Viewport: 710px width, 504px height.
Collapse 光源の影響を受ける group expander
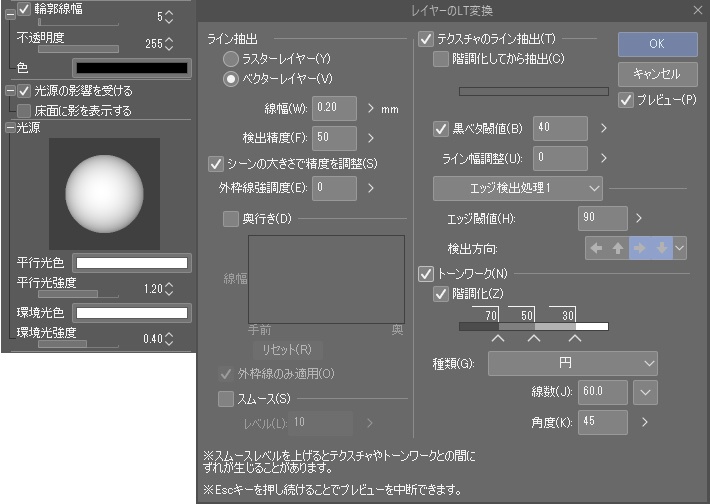(10, 91)
